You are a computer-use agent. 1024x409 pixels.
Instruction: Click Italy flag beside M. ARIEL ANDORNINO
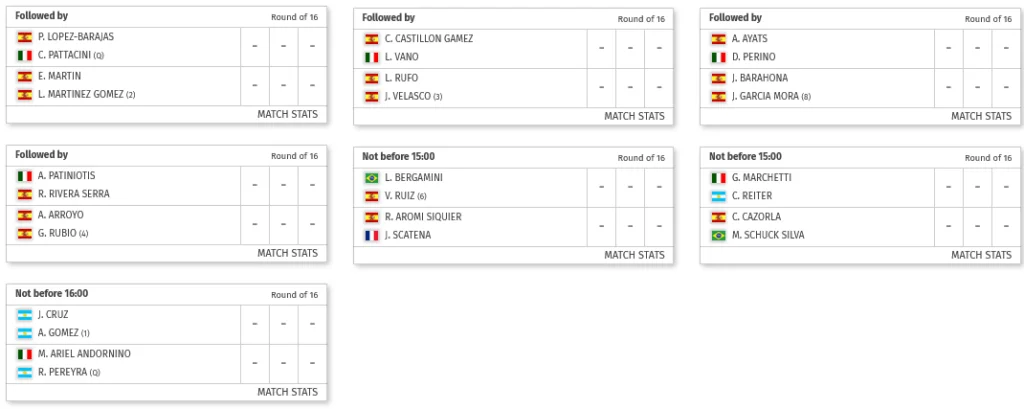(25, 354)
